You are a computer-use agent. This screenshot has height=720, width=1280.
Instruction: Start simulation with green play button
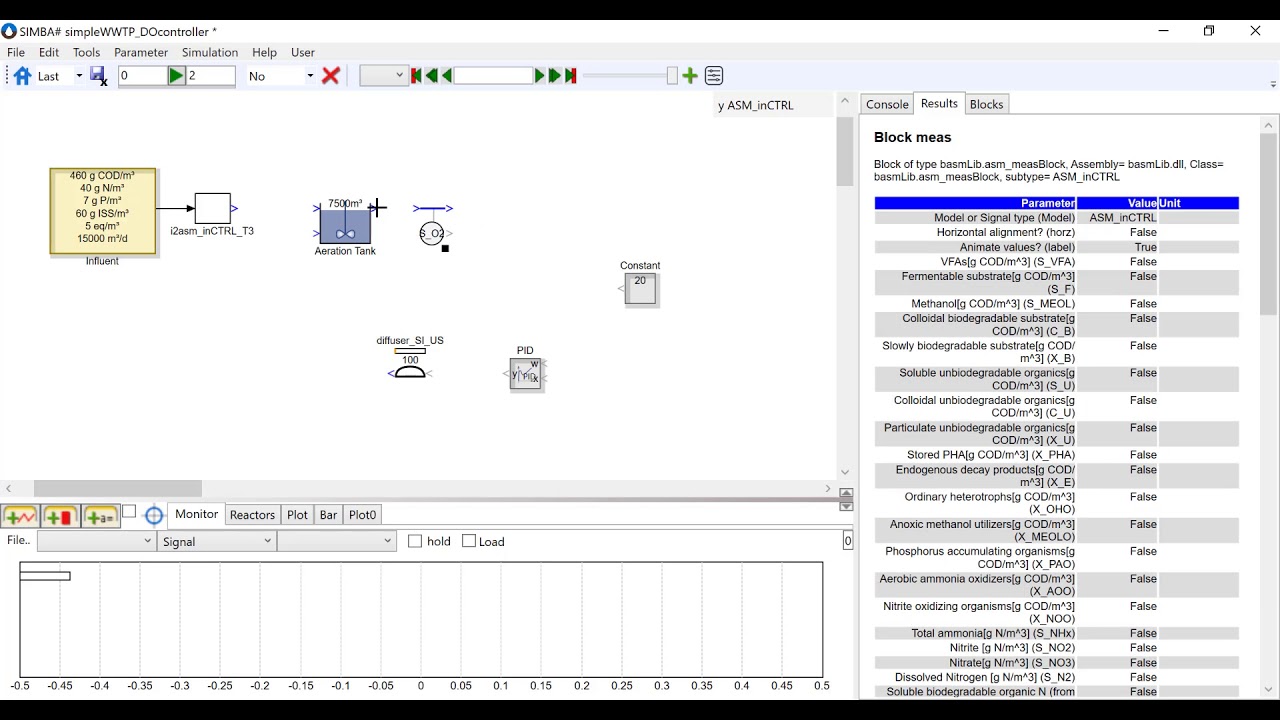176,76
